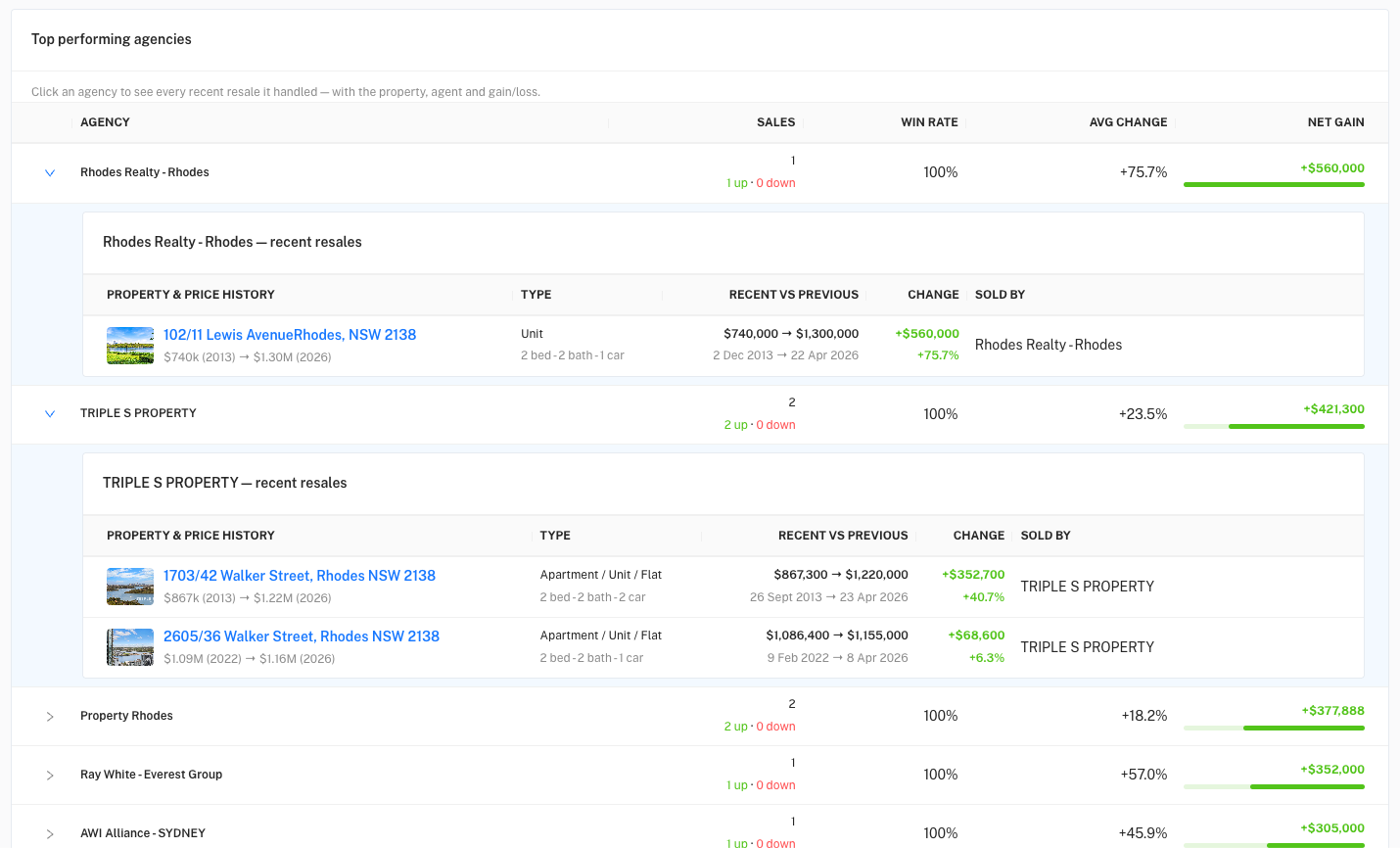
Task: Click the $867,300 → $1,220,000 price comparison
Action: point(841,575)
